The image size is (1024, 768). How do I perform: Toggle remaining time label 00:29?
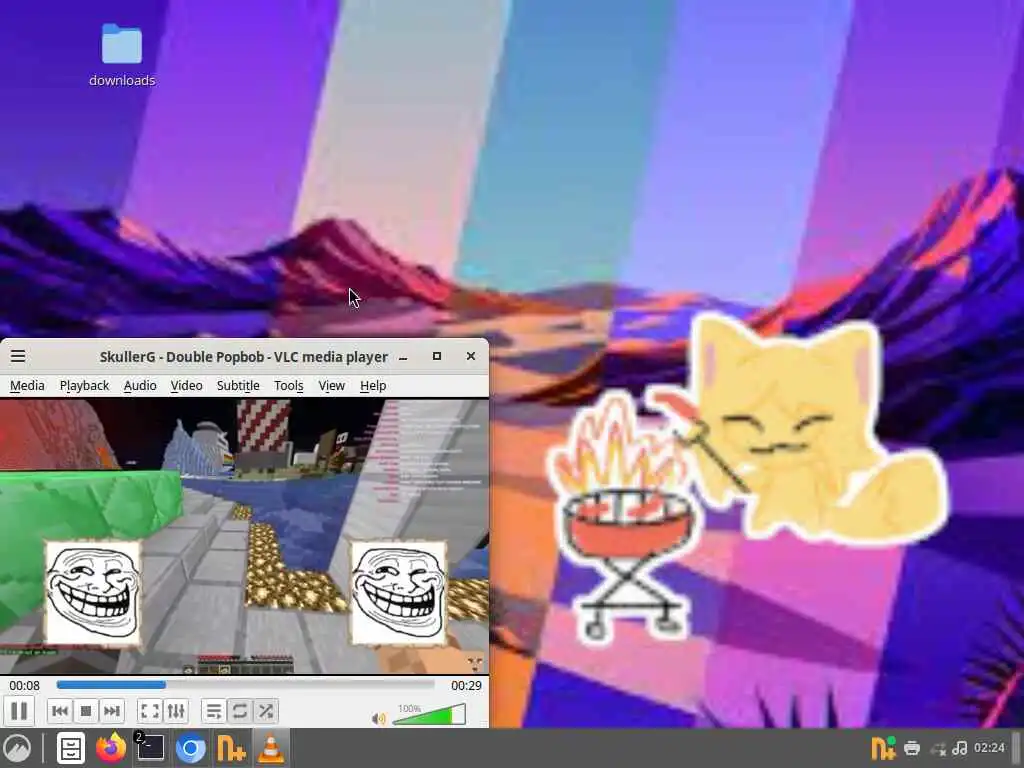click(466, 686)
